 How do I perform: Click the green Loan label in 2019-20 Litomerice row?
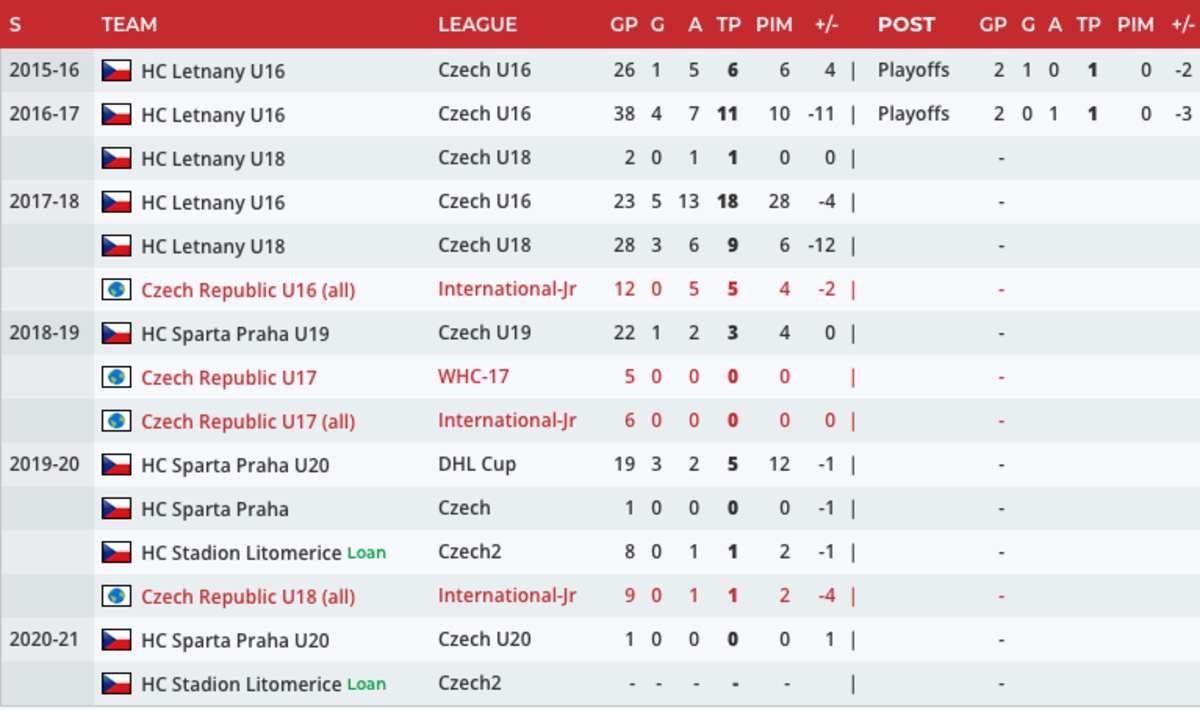[366, 553]
